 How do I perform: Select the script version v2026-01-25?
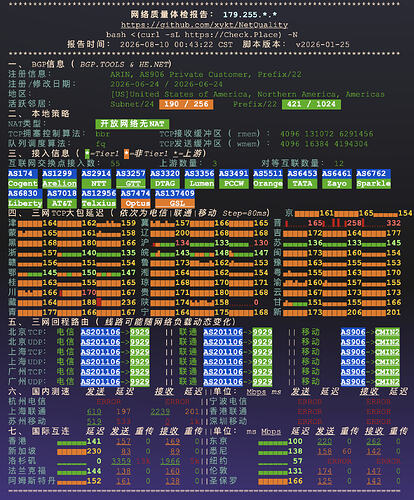[322, 44]
